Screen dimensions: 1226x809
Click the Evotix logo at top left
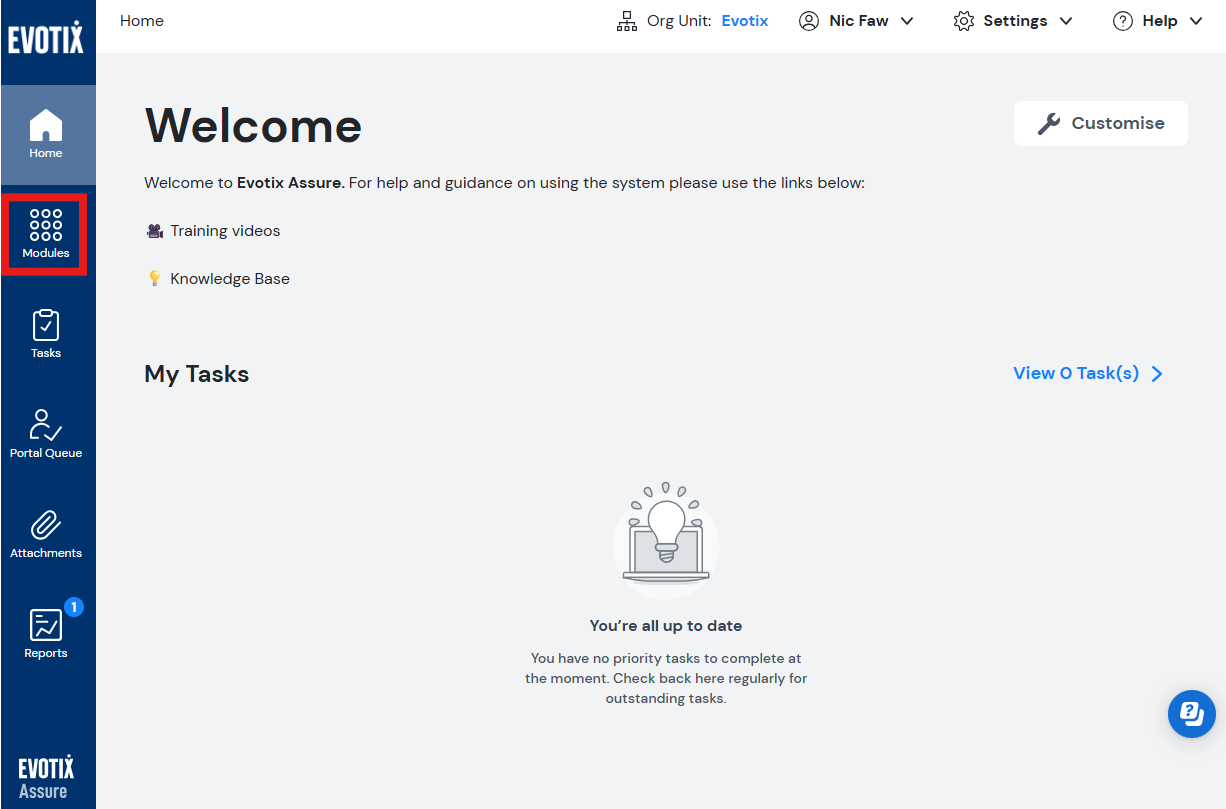click(46, 39)
